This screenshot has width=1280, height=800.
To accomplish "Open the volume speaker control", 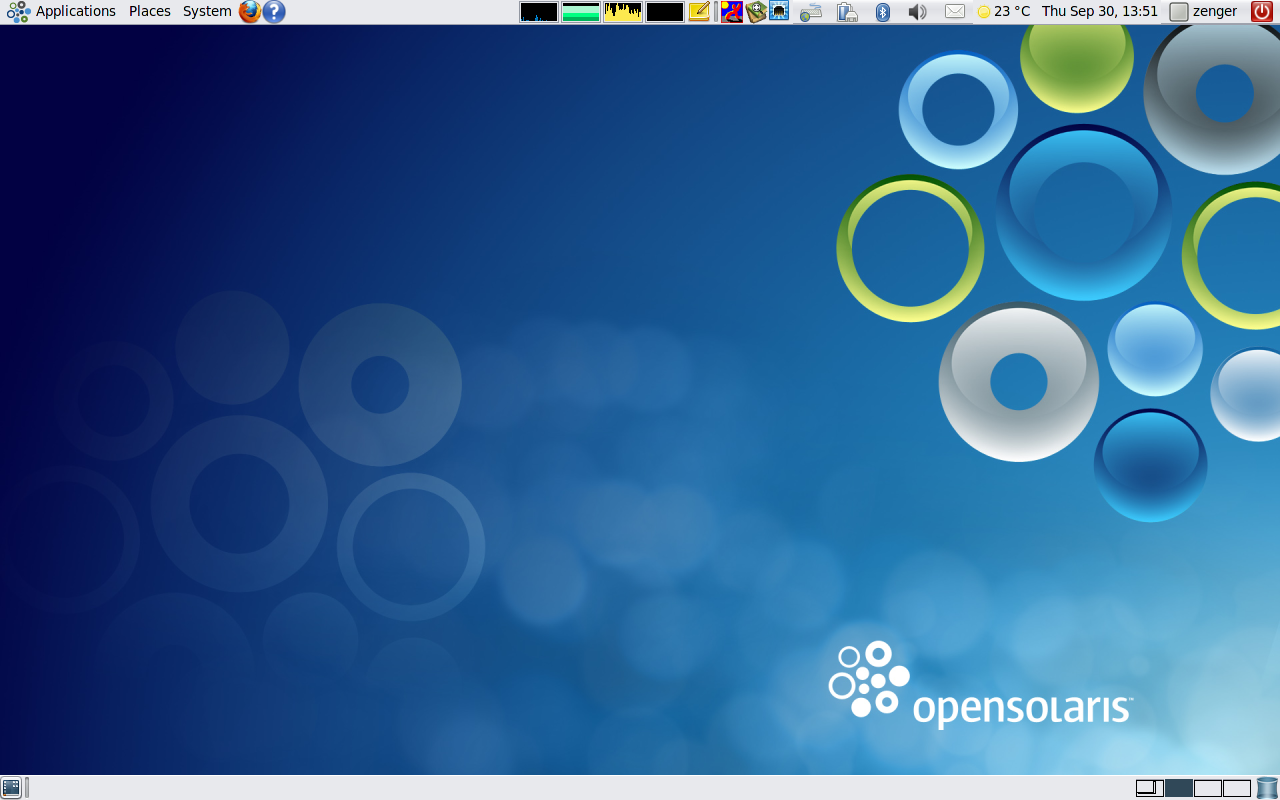I will (x=917, y=12).
